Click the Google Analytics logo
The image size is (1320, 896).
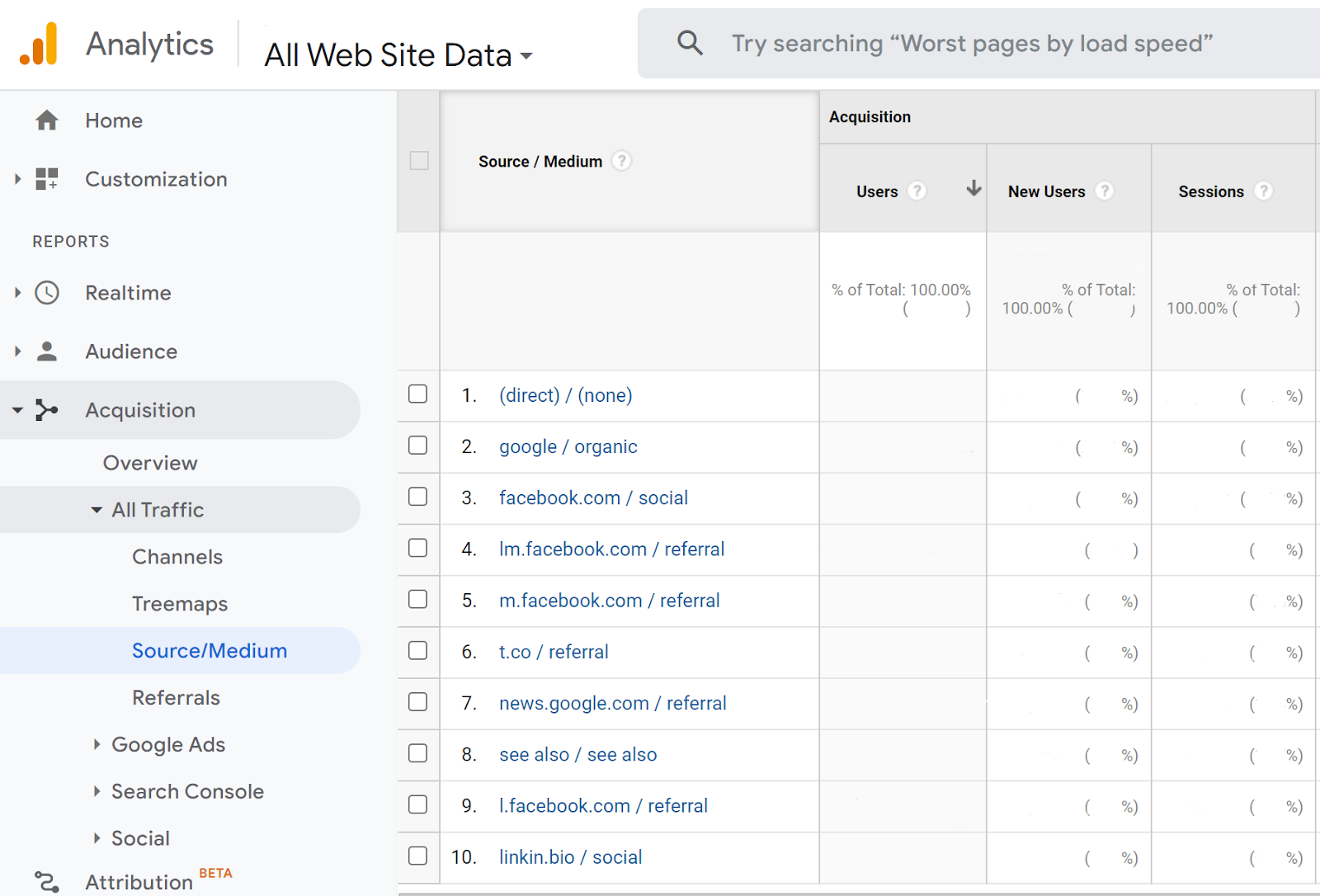[x=41, y=43]
